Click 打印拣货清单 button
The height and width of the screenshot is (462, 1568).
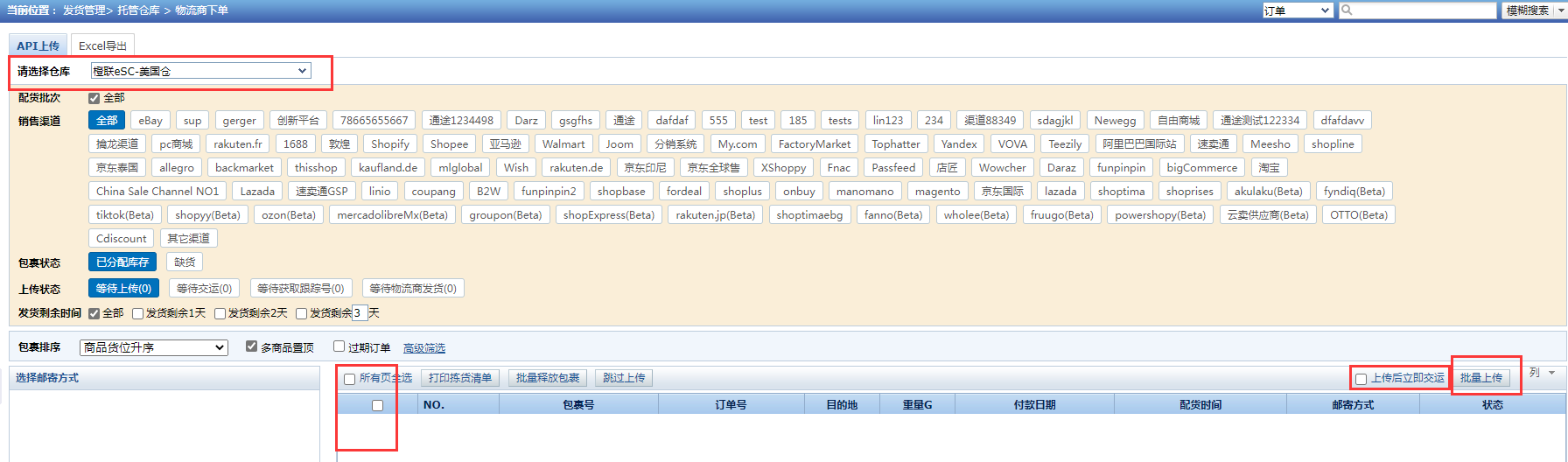460,378
